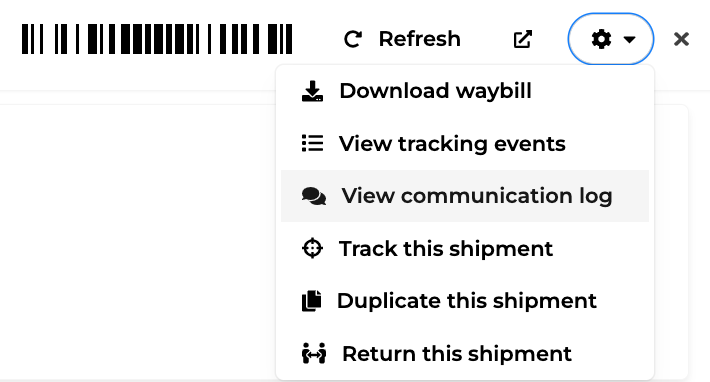Viewport: 710px width, 382px height.
Task: Click the duplicate pages icon
Action: 312,301
